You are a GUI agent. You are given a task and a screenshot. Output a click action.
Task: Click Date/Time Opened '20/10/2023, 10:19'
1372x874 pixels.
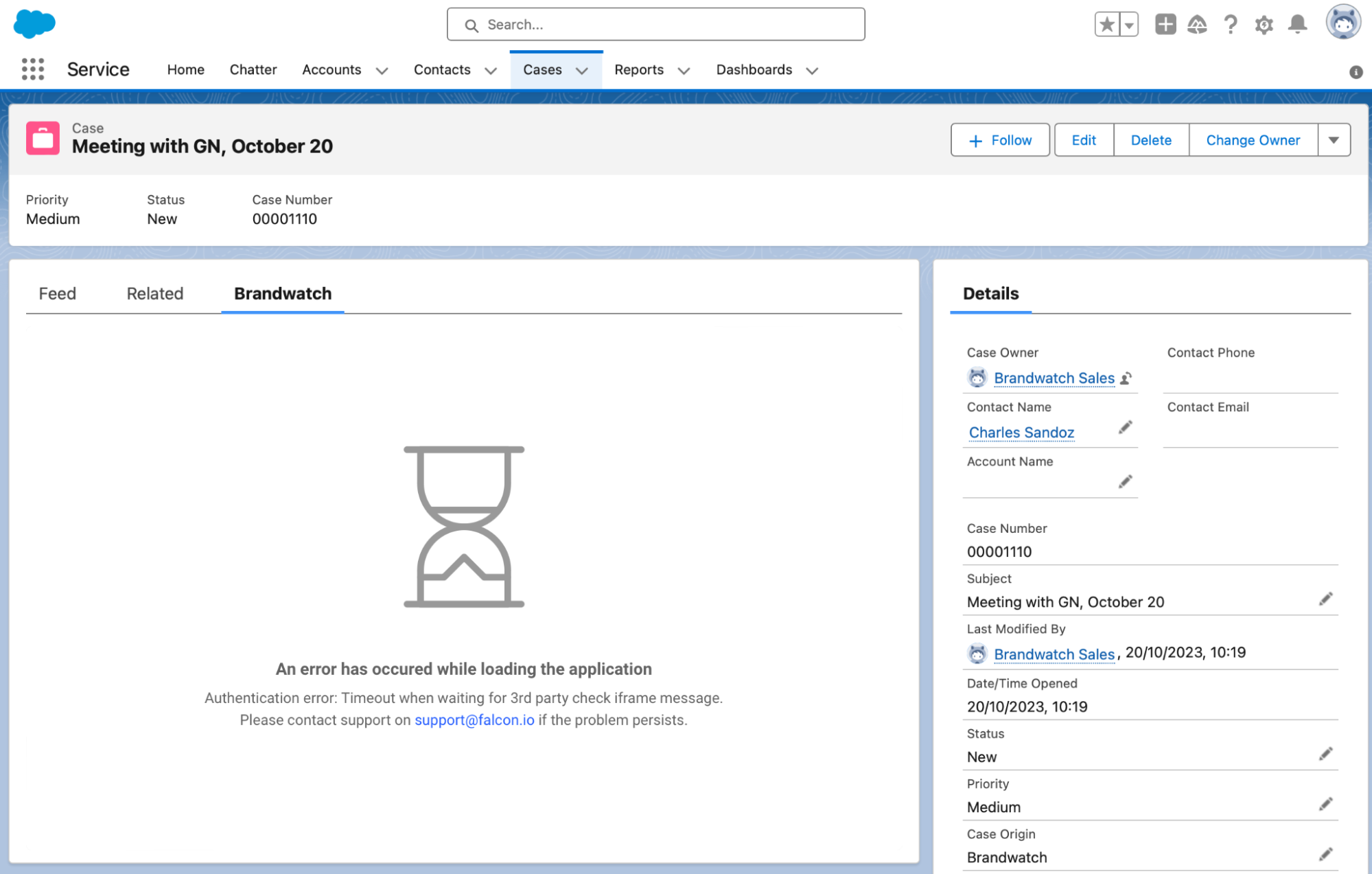tap(1027, 706)
